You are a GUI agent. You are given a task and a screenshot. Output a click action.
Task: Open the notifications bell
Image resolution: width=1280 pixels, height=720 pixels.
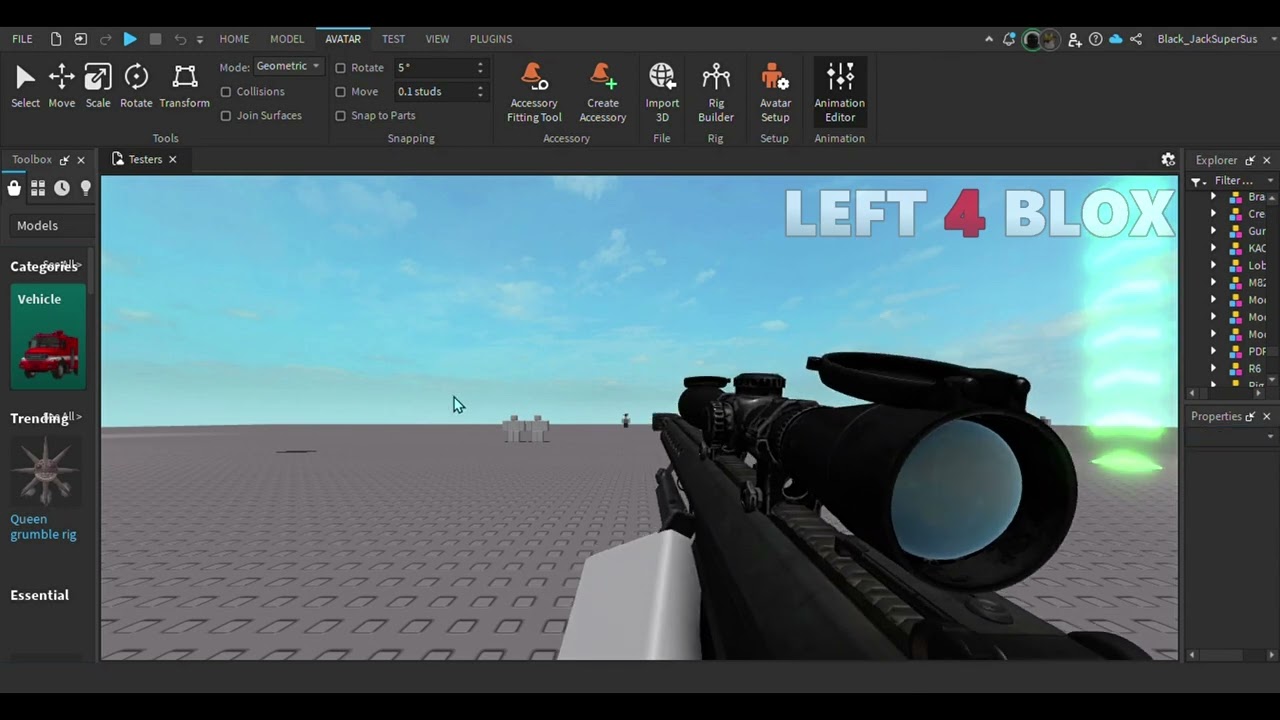1009,39
